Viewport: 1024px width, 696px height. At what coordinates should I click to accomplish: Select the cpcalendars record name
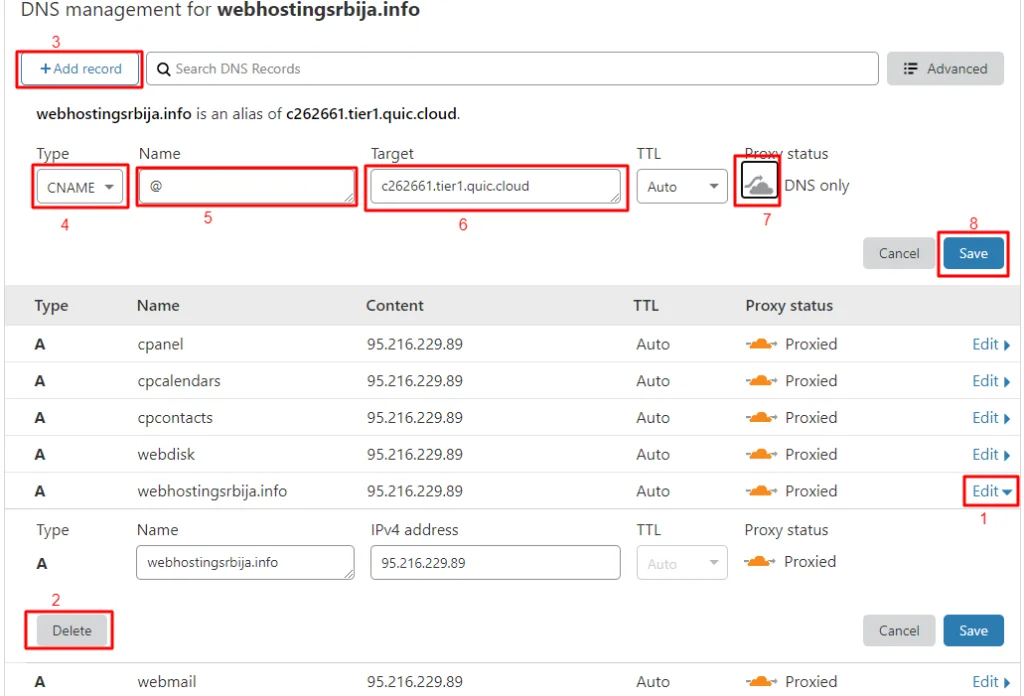coord(179,381)
